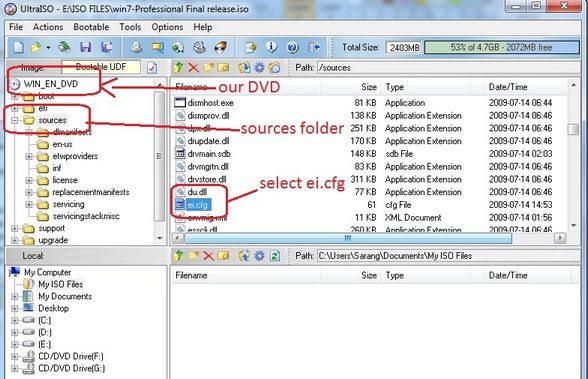The image size is (588, 379).
Task: Click the green Refresh icon in Local toolbar
Action: [x=275, y=256]
